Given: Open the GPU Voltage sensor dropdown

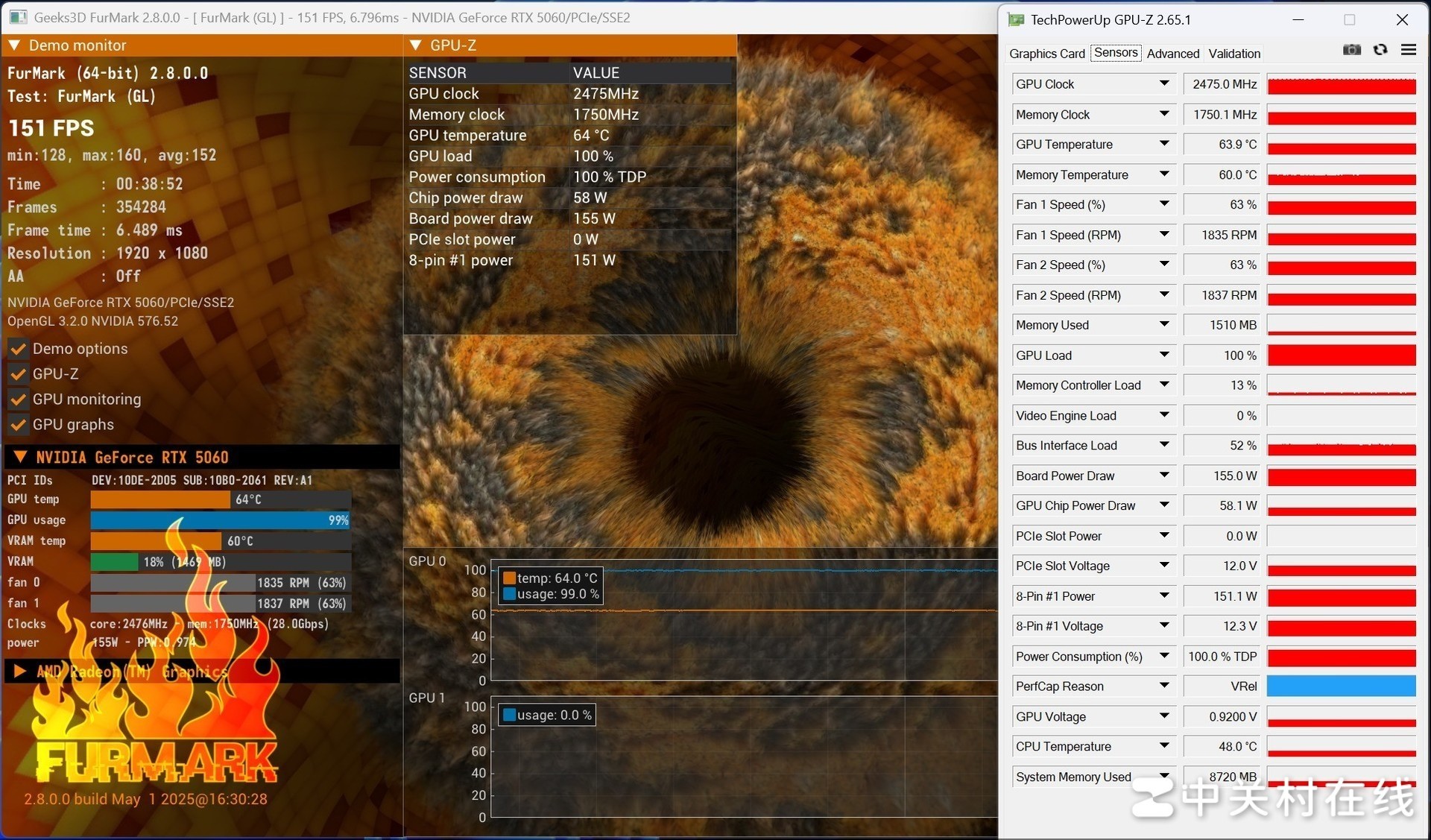Looking at the screenshot, I should click(1163, 716).
